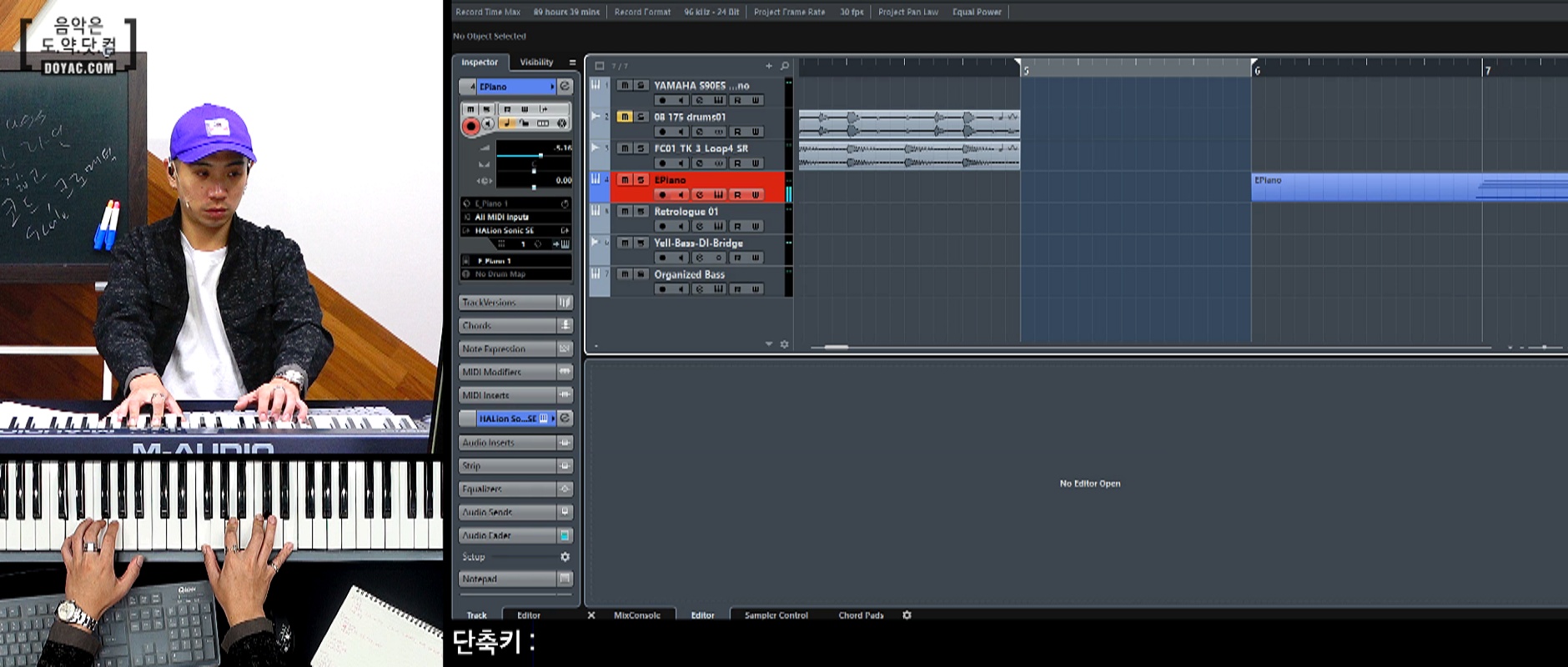
Task: Expand the Audio Inserts inspector section
Action: pyautogui.click(x=515, y=443)
